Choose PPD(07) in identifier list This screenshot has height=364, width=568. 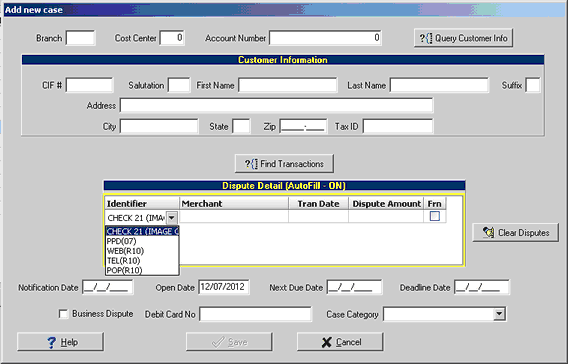(x=142, y=241)
